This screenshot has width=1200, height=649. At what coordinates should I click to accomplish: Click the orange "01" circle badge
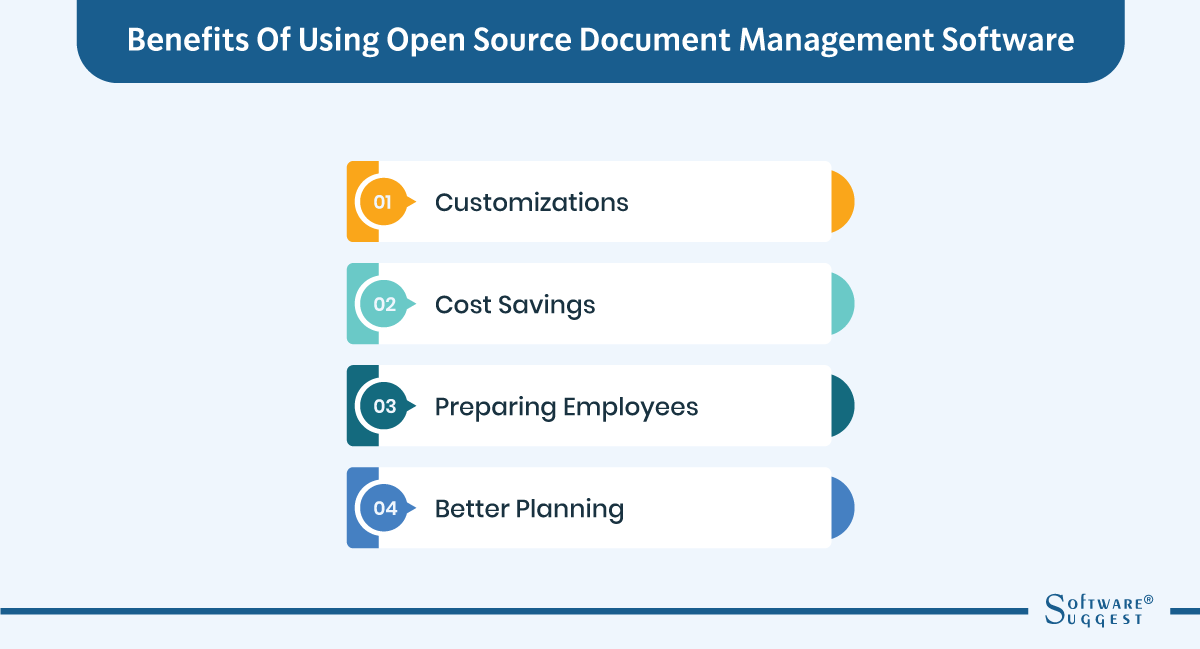[383, 201]
